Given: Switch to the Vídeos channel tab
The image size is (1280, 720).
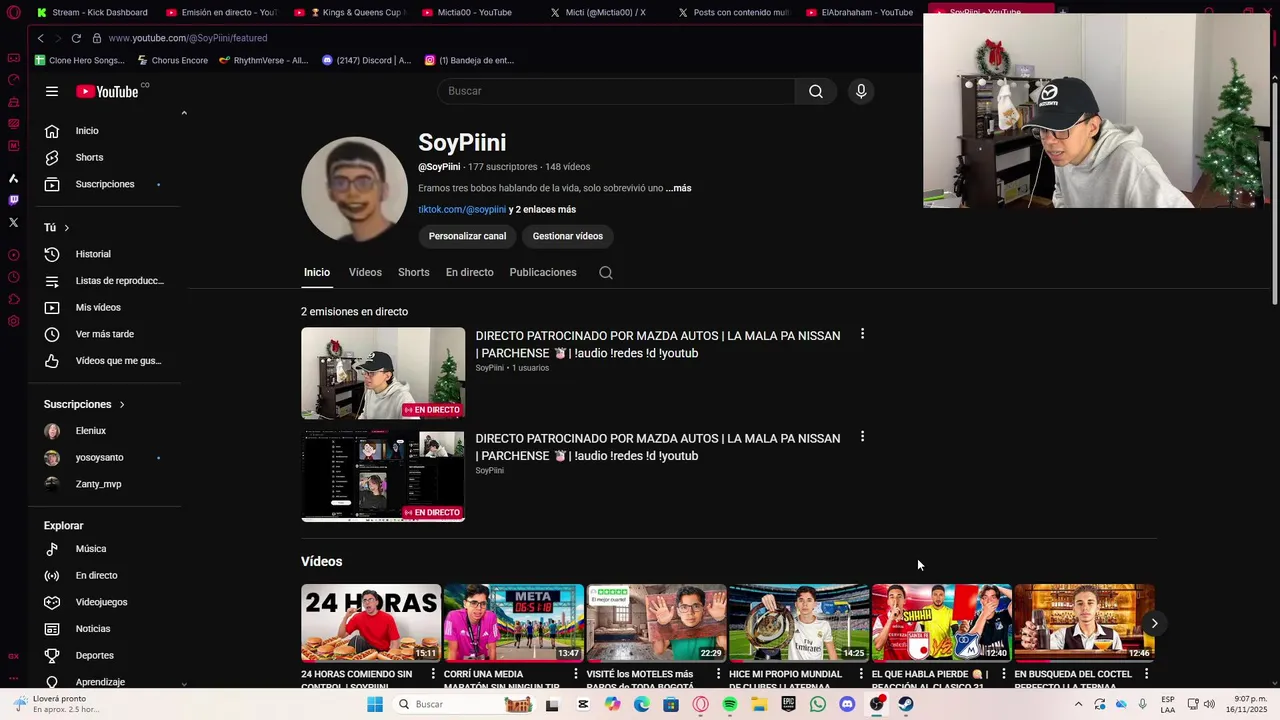Looking at the screenshot, I should 365,272.
